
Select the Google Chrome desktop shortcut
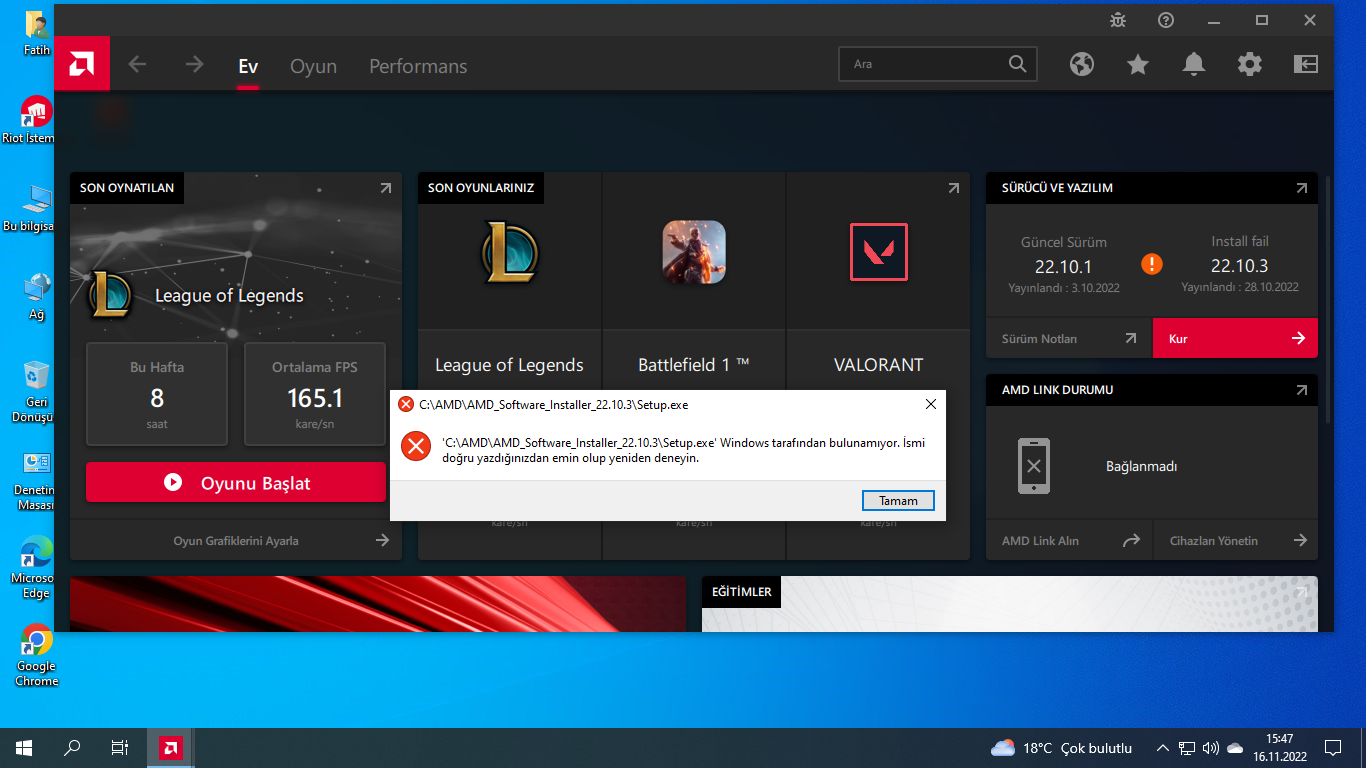point(37,656)
